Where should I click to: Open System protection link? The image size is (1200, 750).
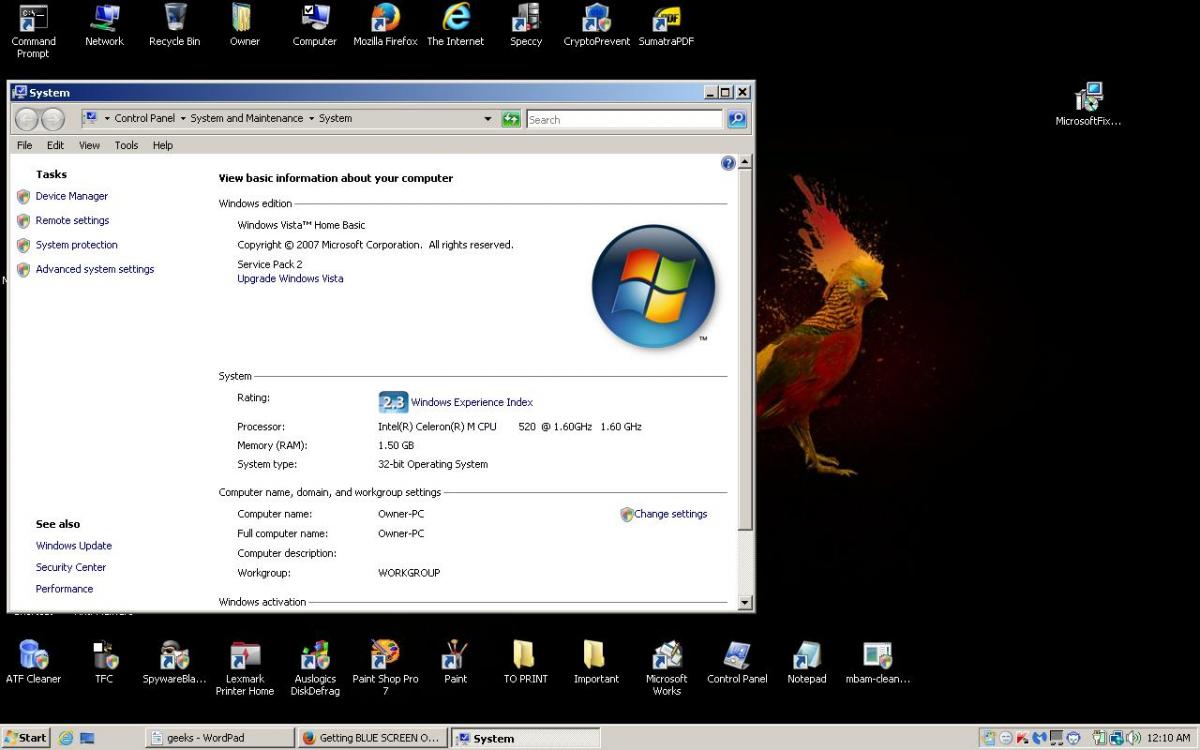tap(77, 245)
